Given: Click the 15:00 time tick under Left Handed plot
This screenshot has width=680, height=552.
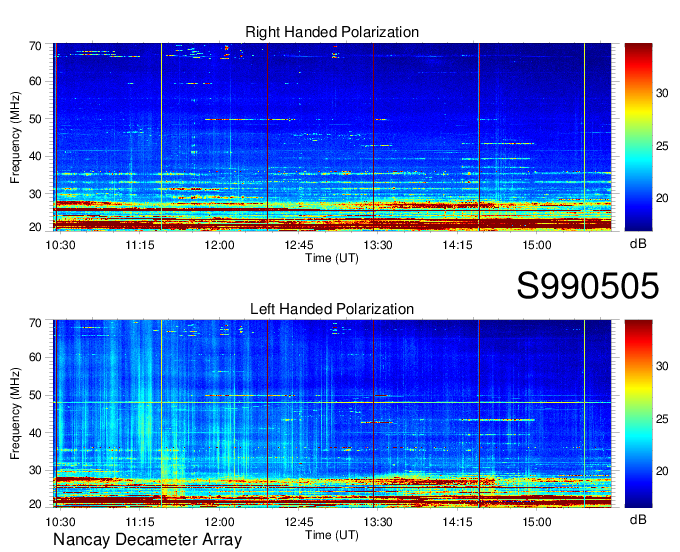Looking at the screenshot, I should pyautogui.click(x=536, y=522).
